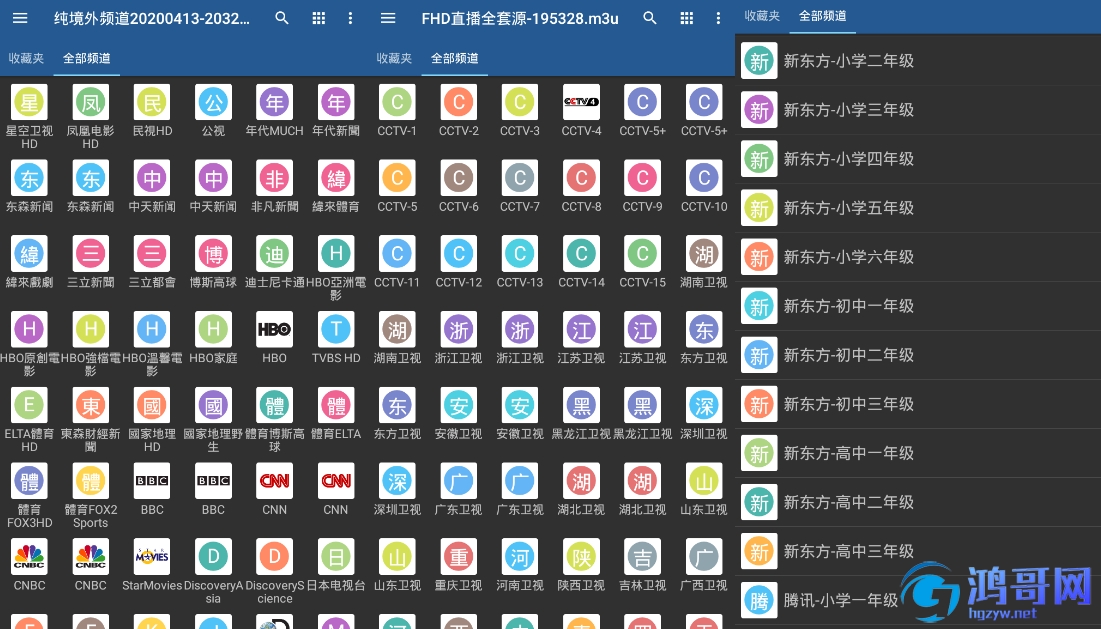
Task: Play the 腾讯-小学一年级 entry
Action: click(918, 601)
